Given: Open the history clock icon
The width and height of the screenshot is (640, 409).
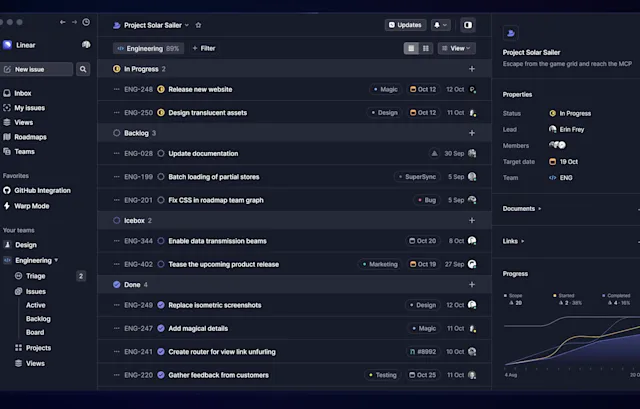Looking at the screenshot, I should pos(86,22).
